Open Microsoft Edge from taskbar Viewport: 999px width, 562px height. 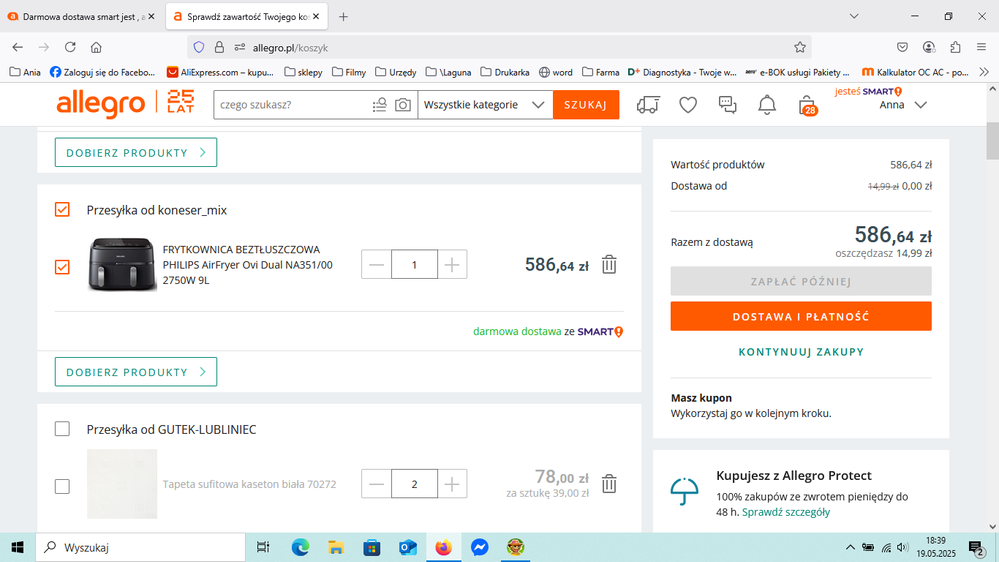point(300,547)
